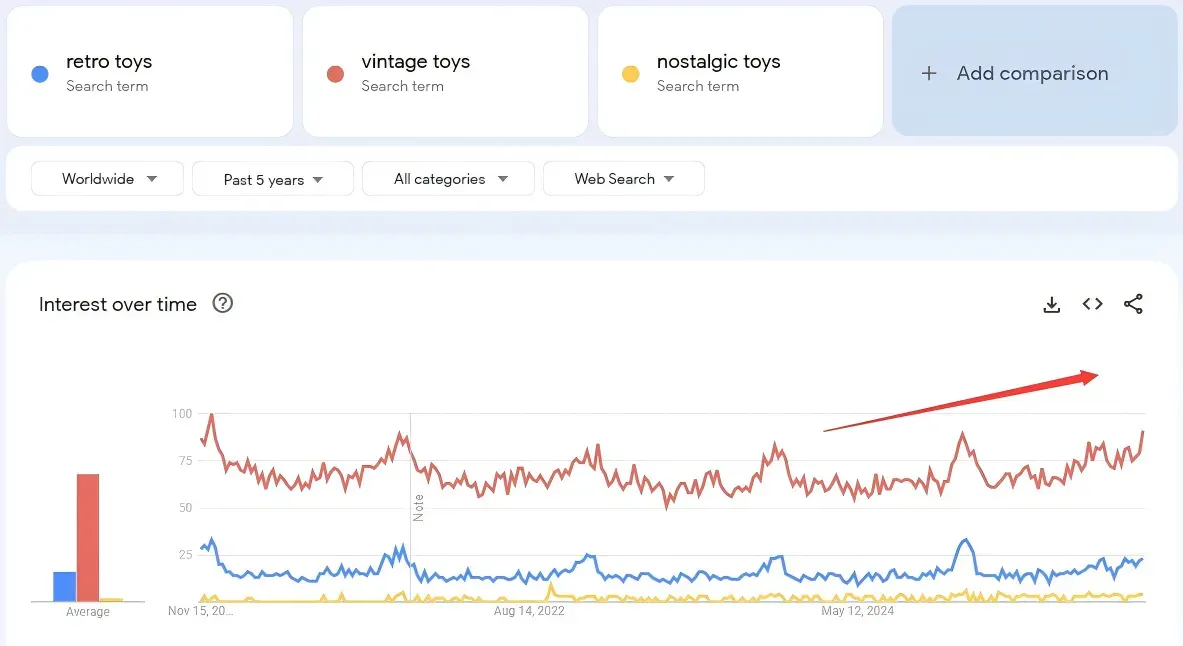
Task: Change the Web Search type dropdown
Action: coord(624,179)
